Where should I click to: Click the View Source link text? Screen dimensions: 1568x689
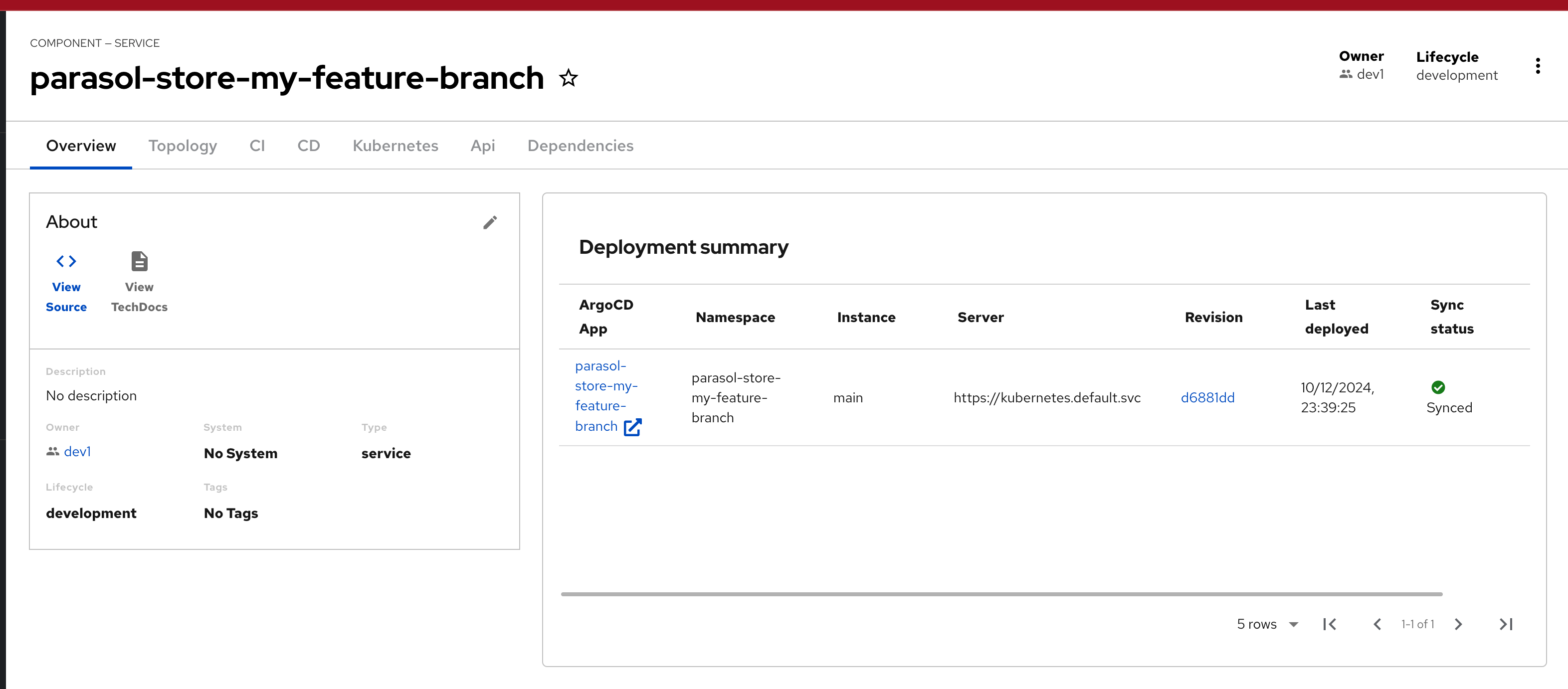[x=66, y=297]
